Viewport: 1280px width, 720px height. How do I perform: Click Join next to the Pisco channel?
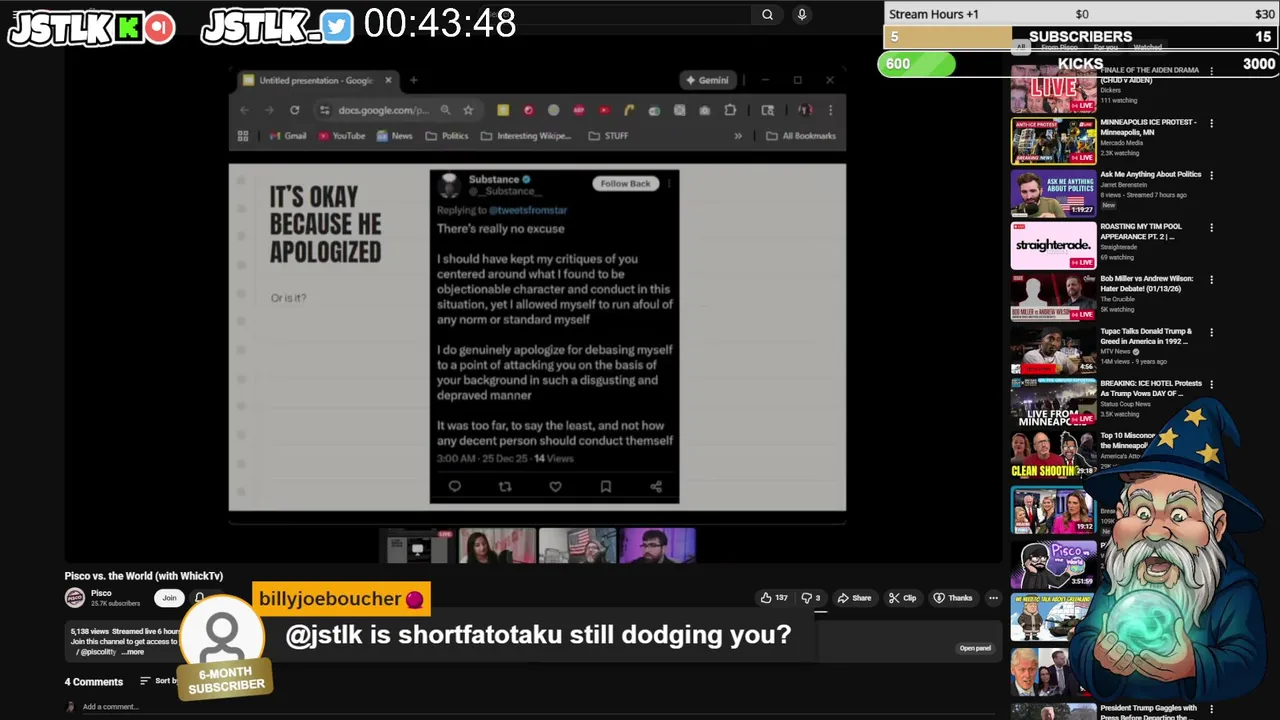[169, 598]
